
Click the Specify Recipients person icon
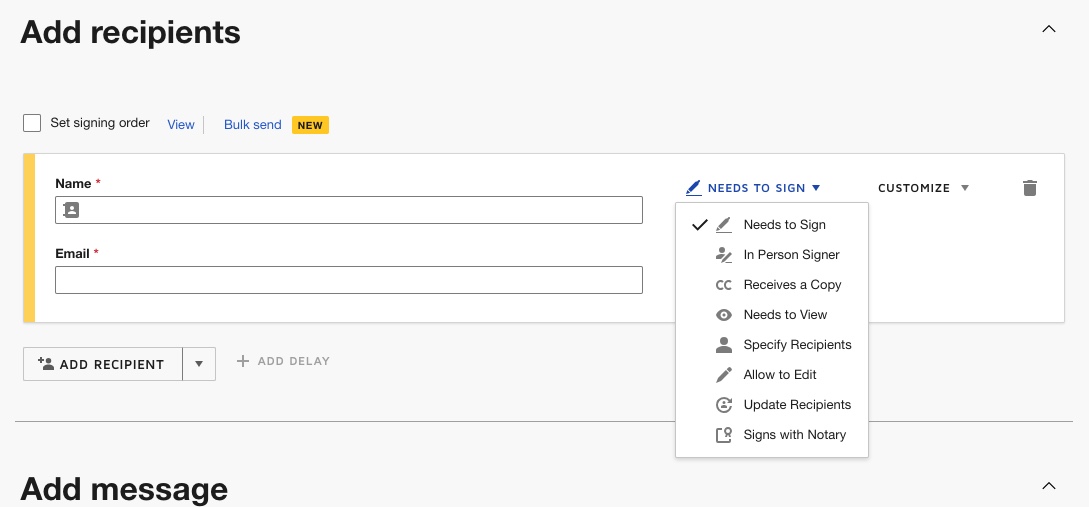(x=724, y=344)
